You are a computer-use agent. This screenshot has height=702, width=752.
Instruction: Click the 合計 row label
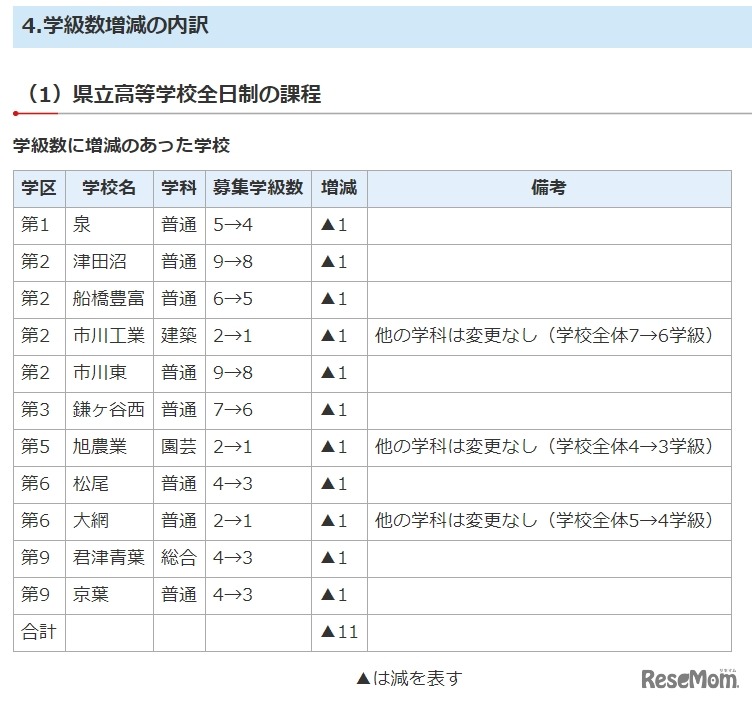[39, 632]
